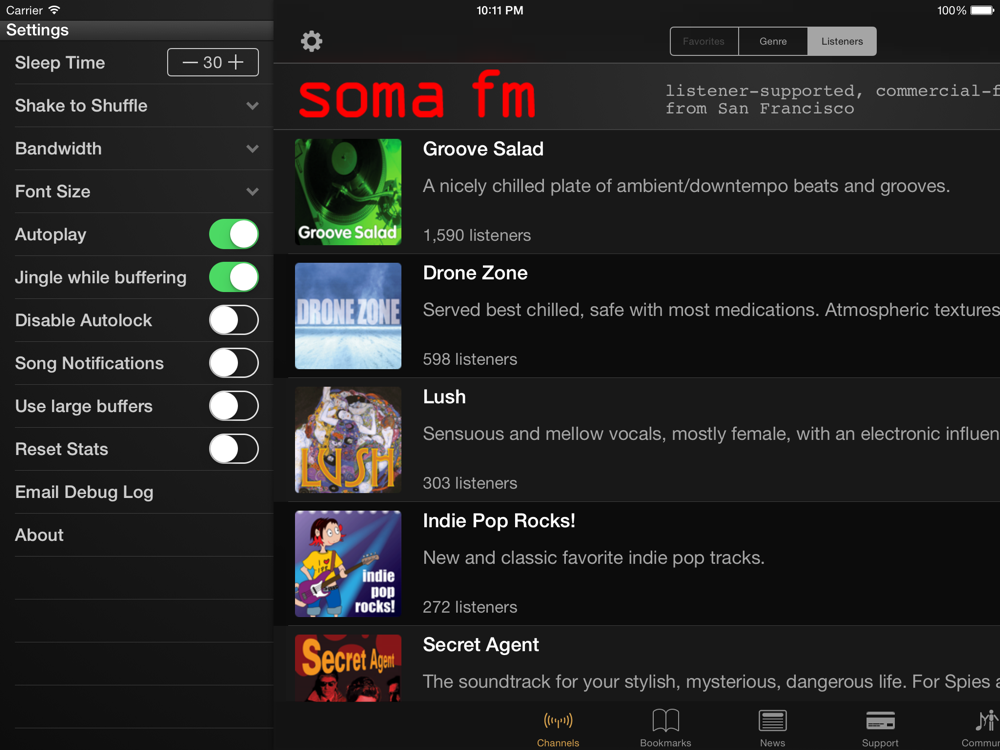Tap the Channels broadcast icon
This screenshot has width=1000, height=750.
pos(558,721)
